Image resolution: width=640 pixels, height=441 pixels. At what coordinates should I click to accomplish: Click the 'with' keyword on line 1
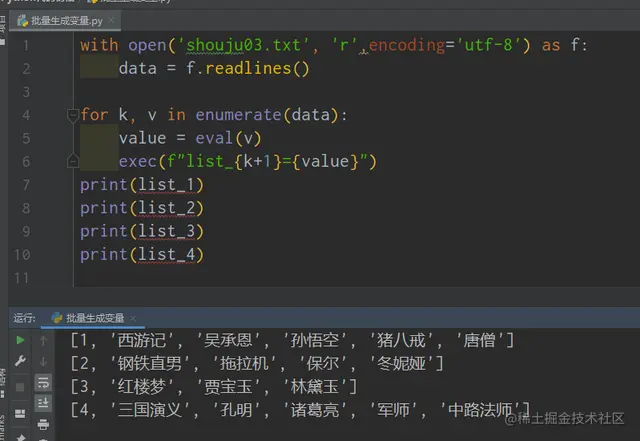99,45
